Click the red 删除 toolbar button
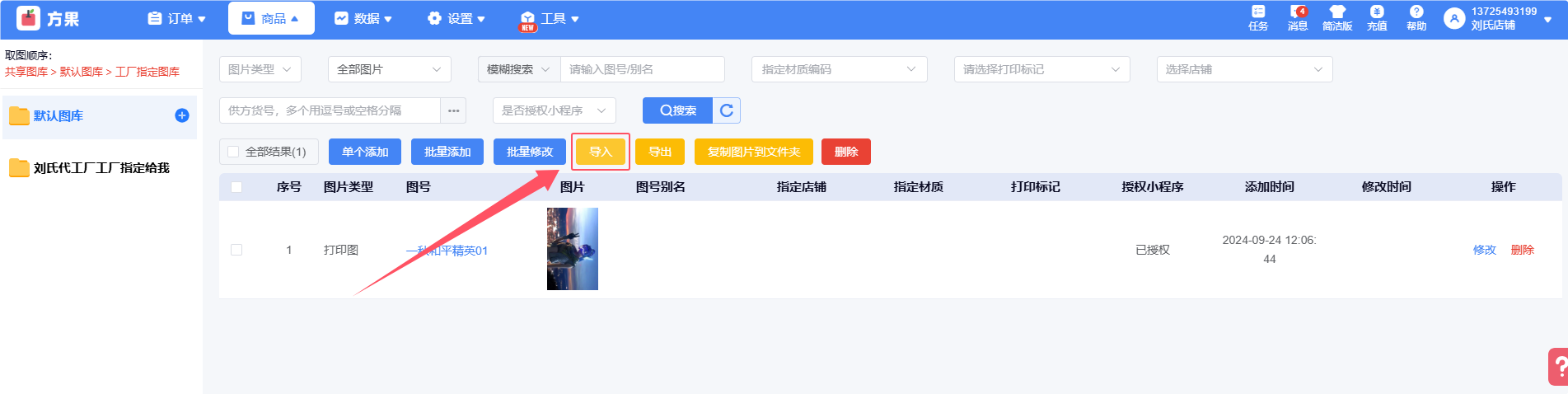 [846, 152]
